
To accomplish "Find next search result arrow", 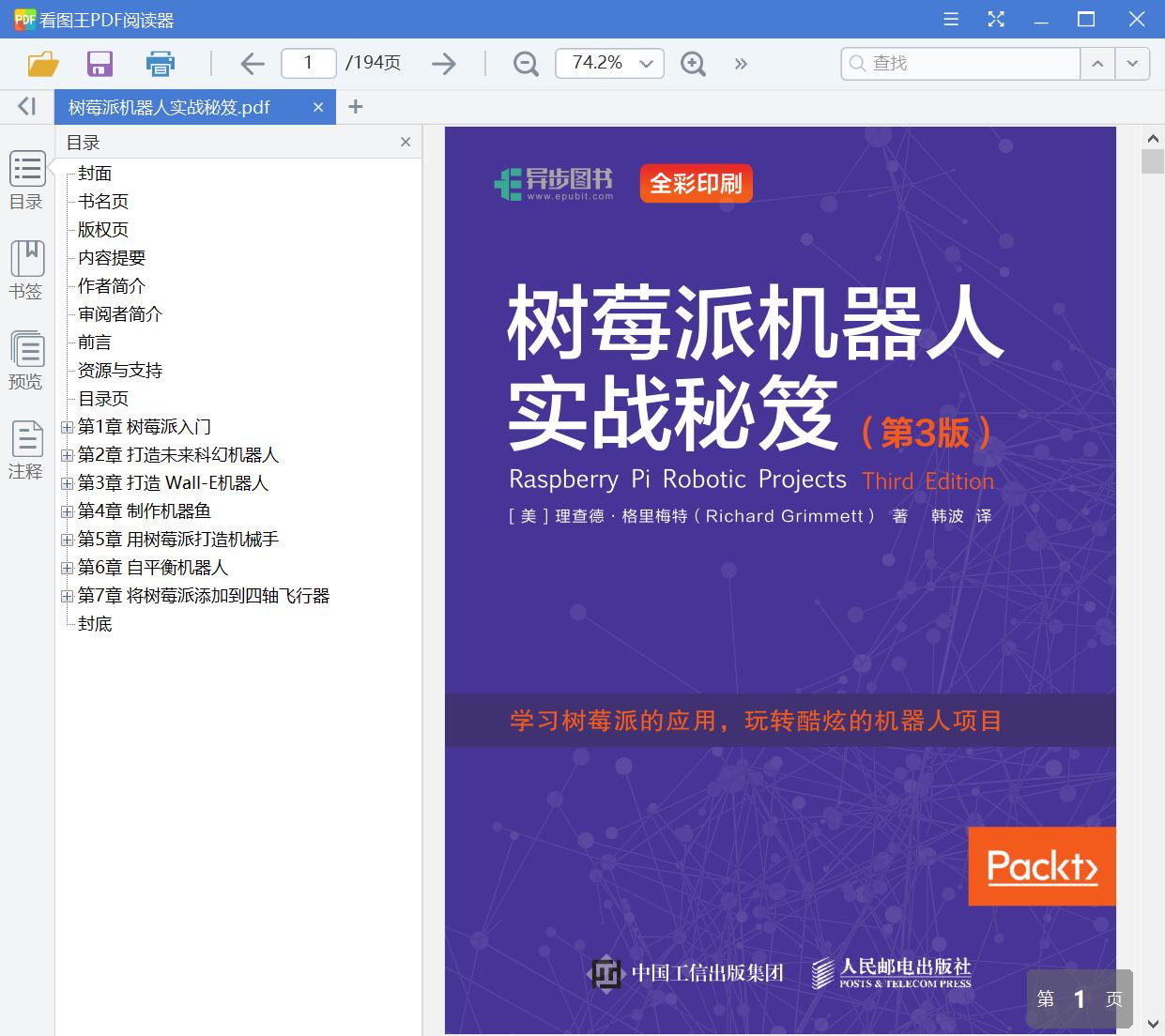I will [x=1132, y=63].
